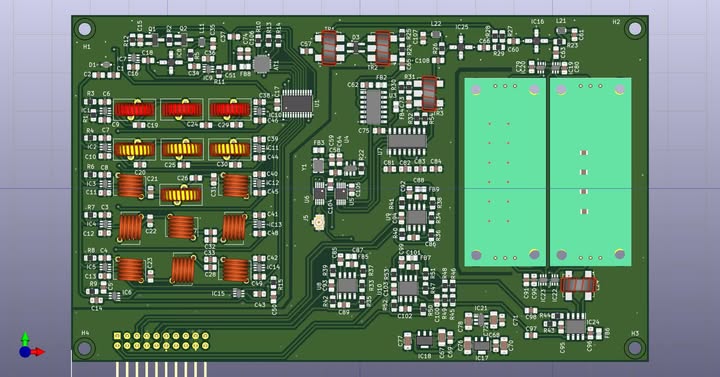Click the TR2 transformer
This screenshot has width=720, height=377.
(x=382, y=48)
